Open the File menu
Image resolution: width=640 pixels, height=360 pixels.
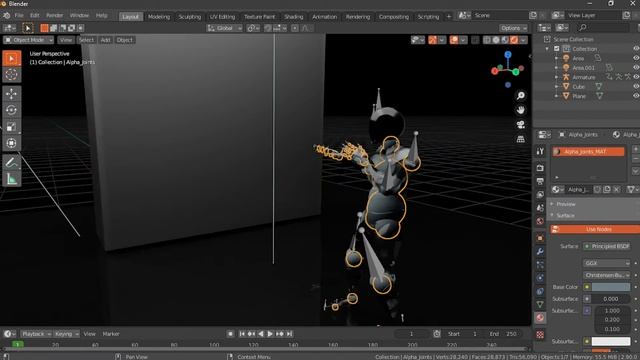point(19,16)
